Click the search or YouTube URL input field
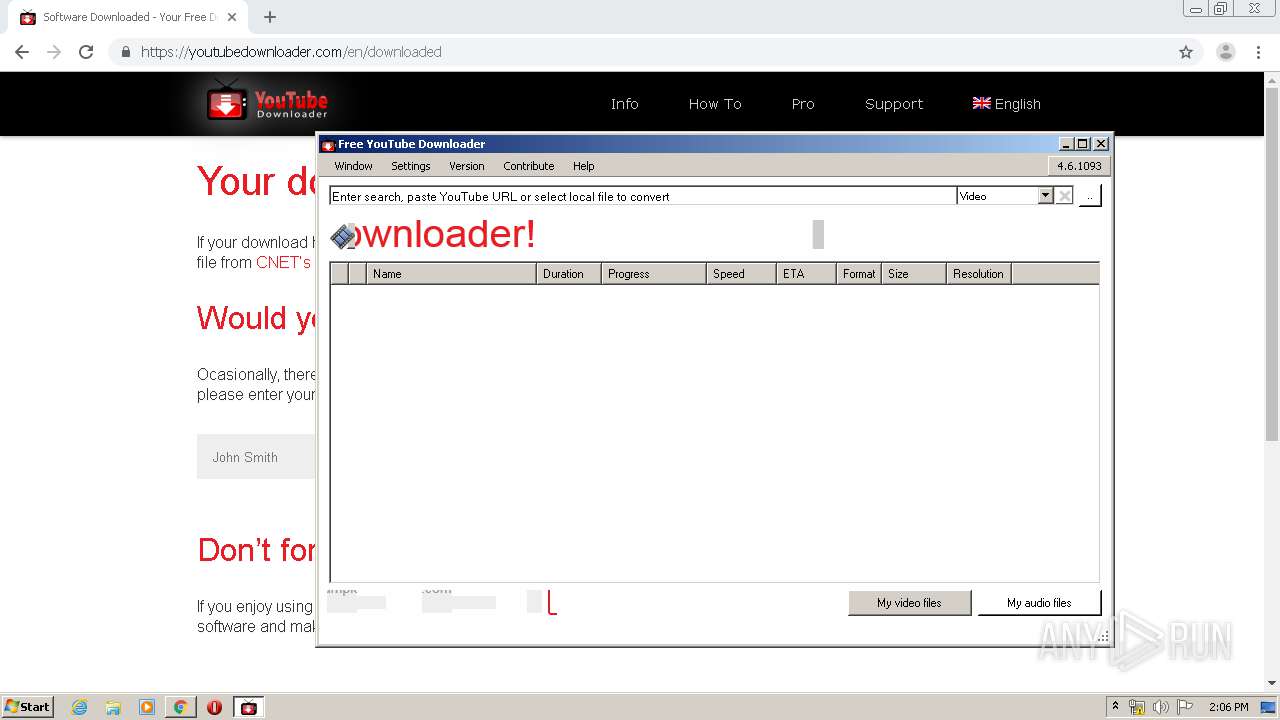Viewport: 1280px width, 720px height. 642,196
